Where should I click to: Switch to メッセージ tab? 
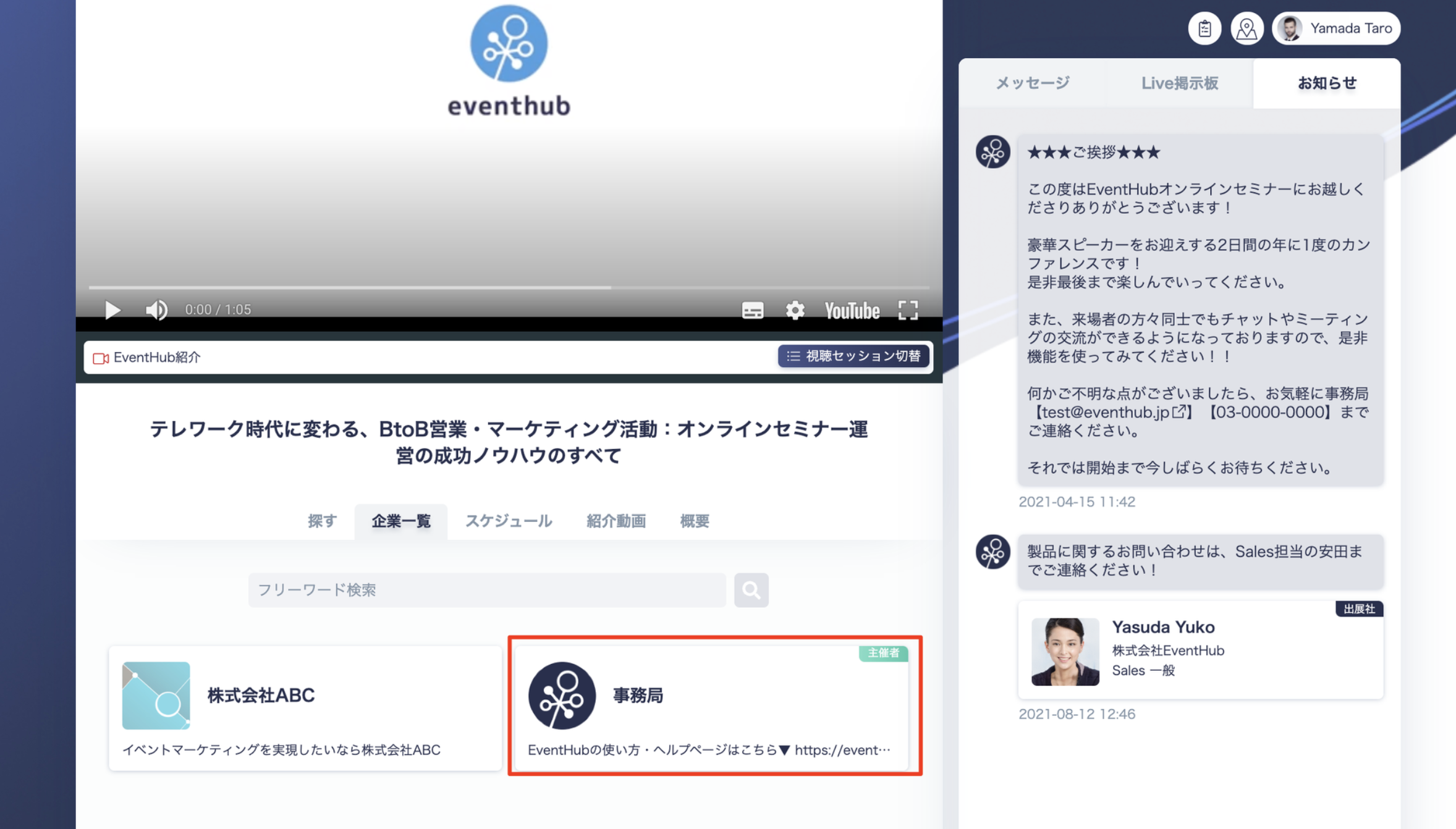(1032, 83)
